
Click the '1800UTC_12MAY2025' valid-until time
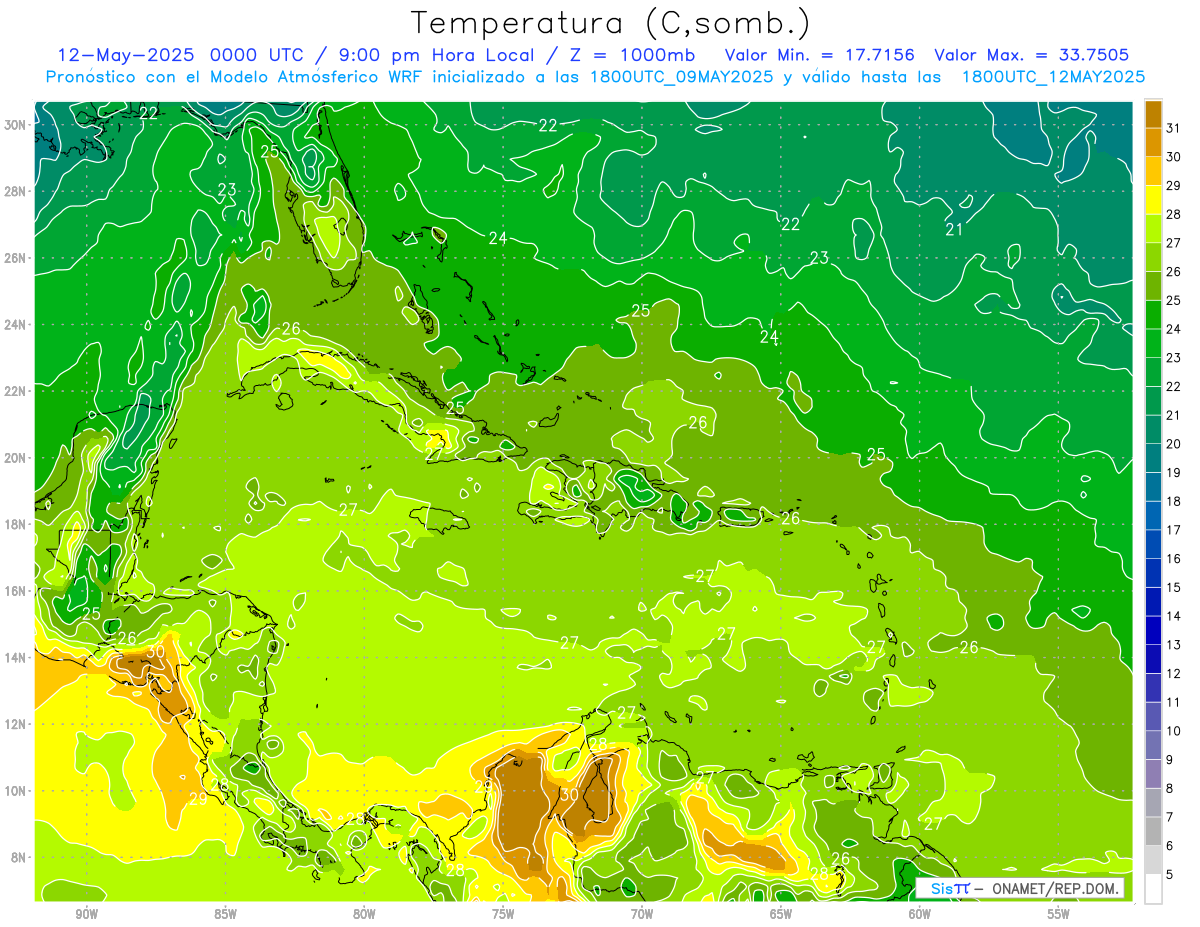1053,77
